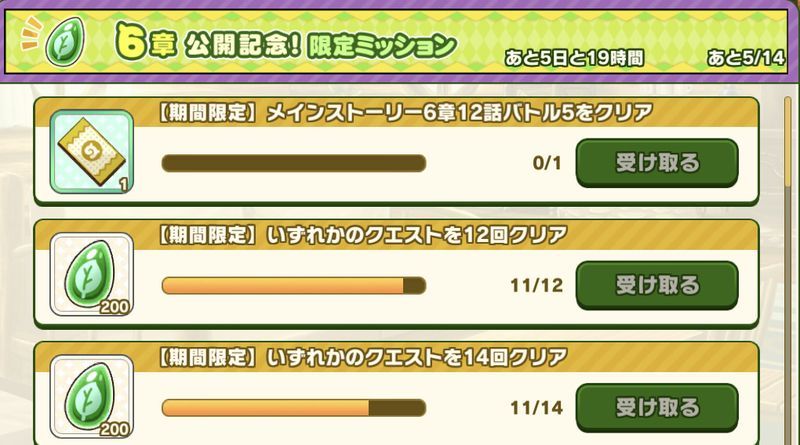Click the 公開記念! 限定ミッション banner title
This screenshot has height=445, width=800.
[x=319, y=45]
